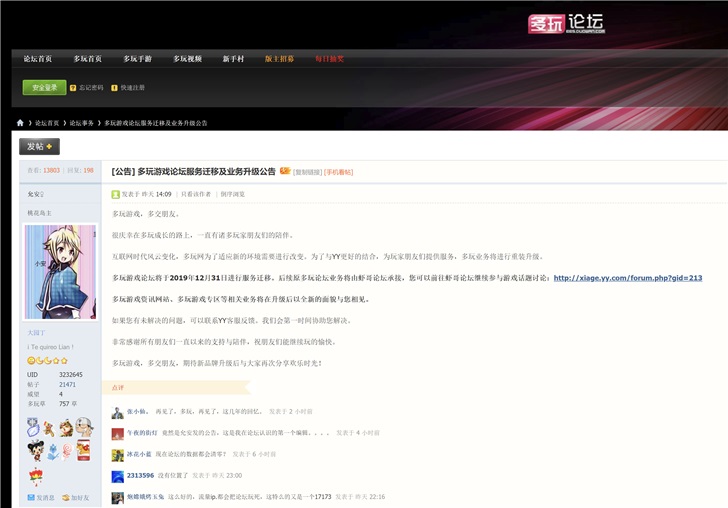
Task: Click the capped-boy medal icon
Action: (x=84, y=427)
